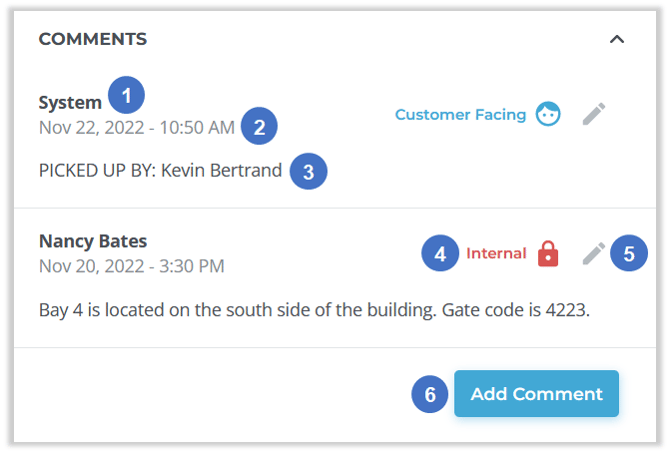
Task: Click numbered callout badge 4
Action: 440,254
